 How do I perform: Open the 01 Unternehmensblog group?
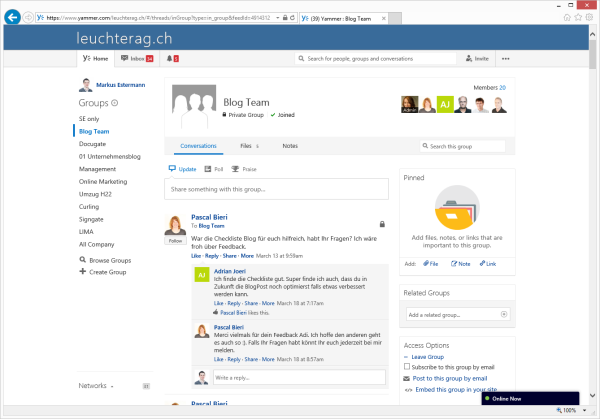pos(109,157)
